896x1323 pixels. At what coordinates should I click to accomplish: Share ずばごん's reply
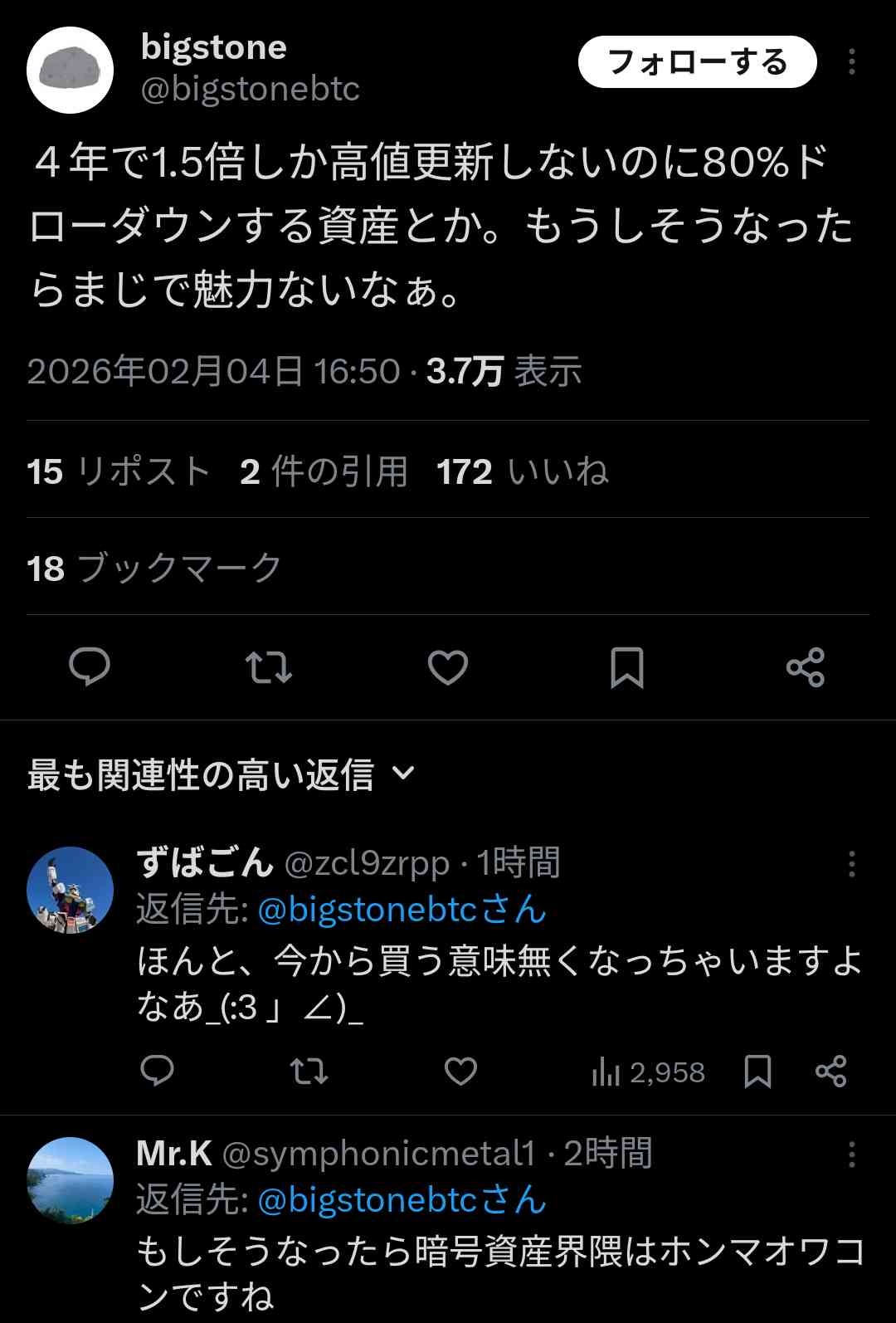(830, 1072)
